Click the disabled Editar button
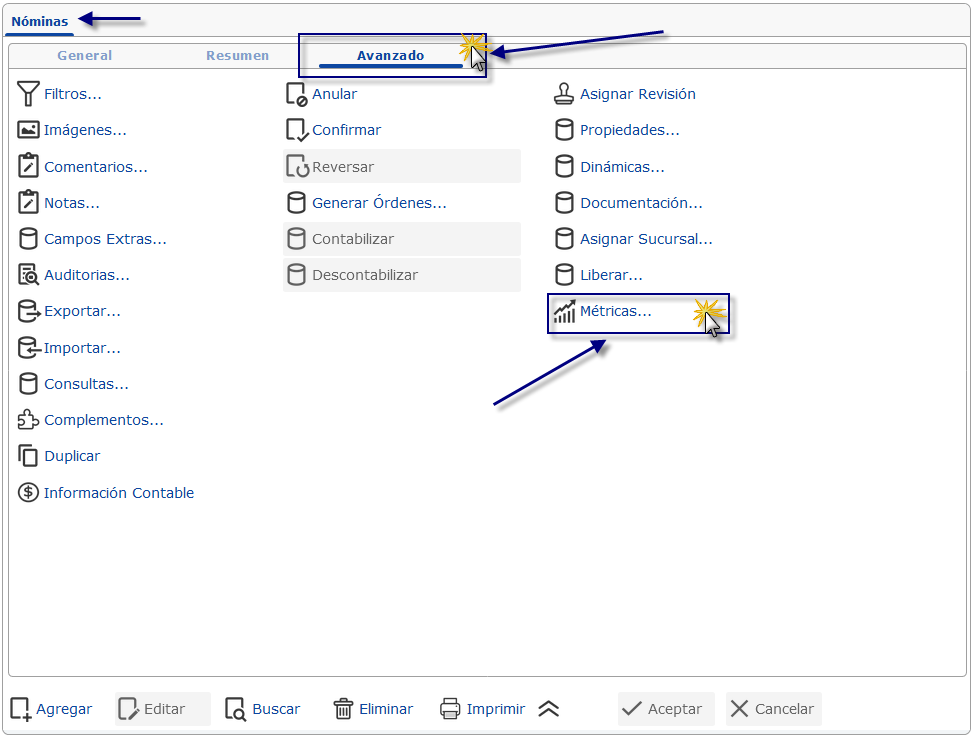 point(162,709)
